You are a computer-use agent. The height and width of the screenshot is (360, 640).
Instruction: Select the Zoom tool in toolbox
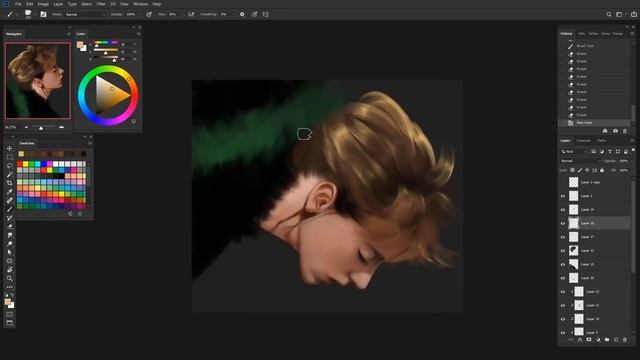tap(9, 278)
